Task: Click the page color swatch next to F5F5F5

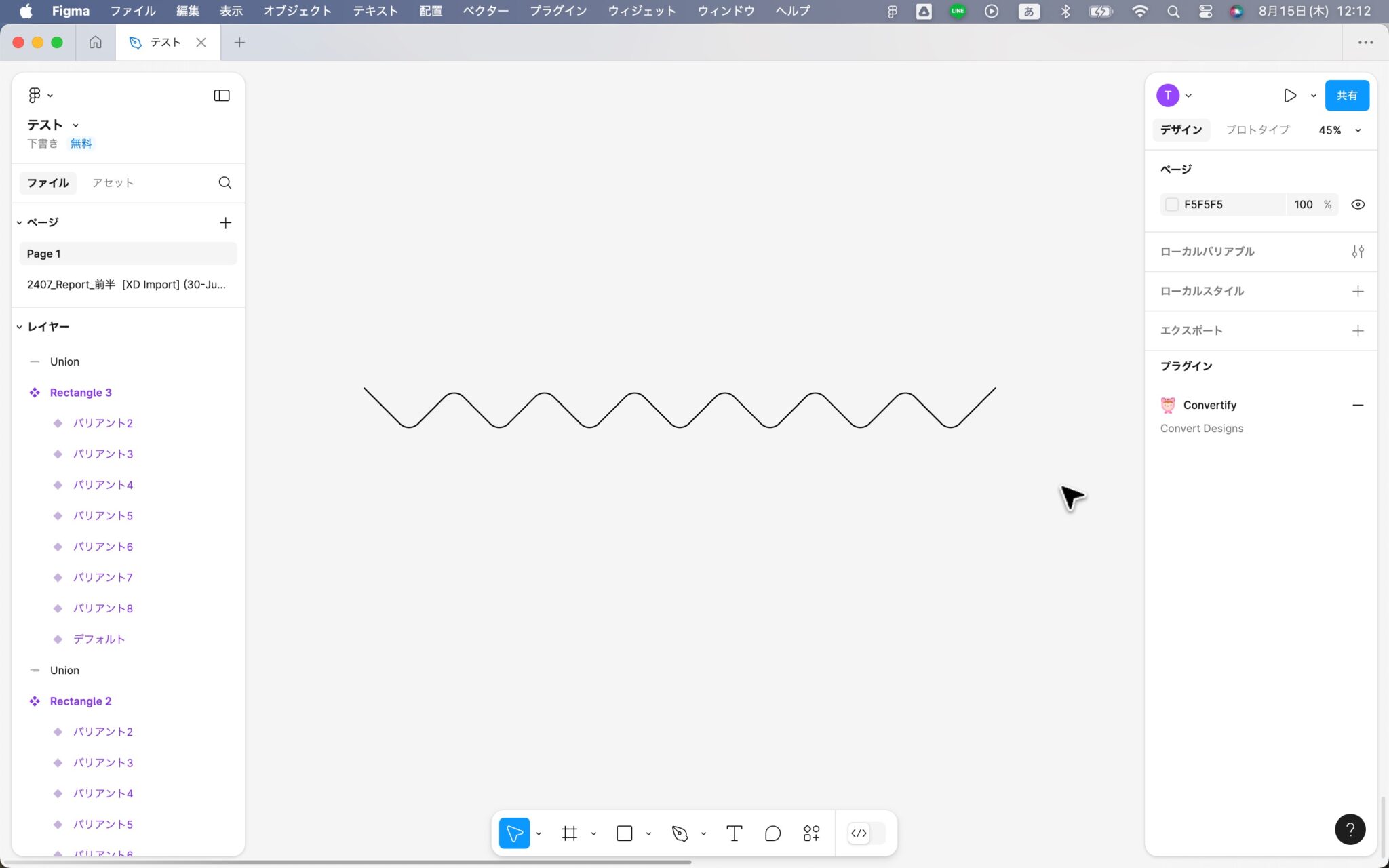Action: coord(1171,204)
